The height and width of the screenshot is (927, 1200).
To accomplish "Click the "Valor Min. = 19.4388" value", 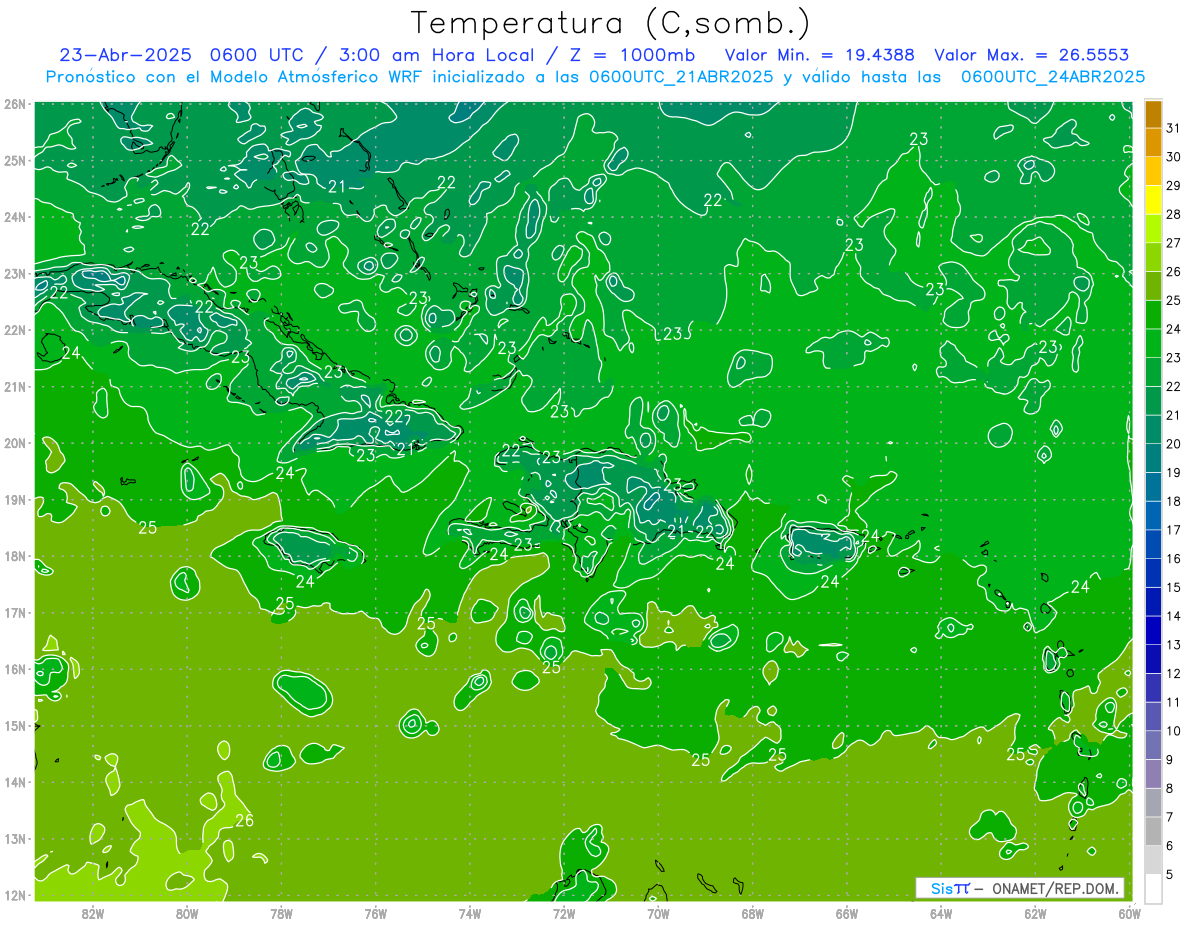I will pyautogui.click(x=820, y=55).
